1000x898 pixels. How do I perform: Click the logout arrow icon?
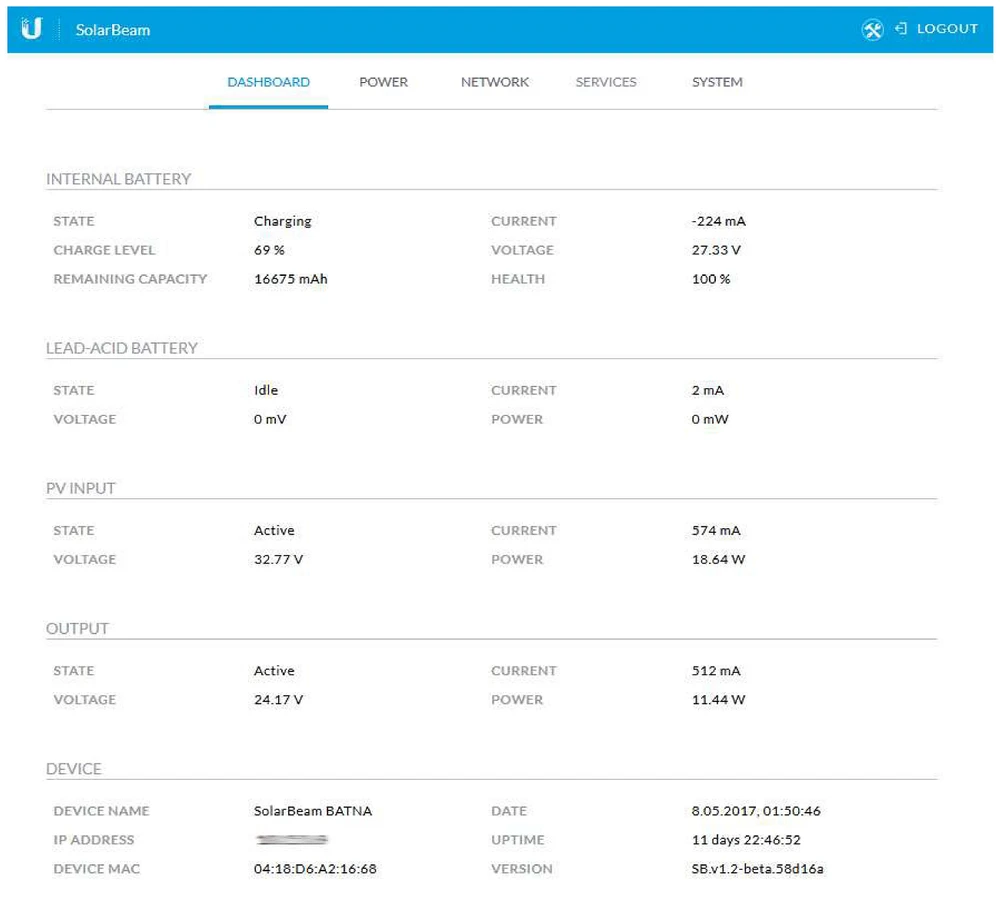pyautogui.click(x=901, y=29)
